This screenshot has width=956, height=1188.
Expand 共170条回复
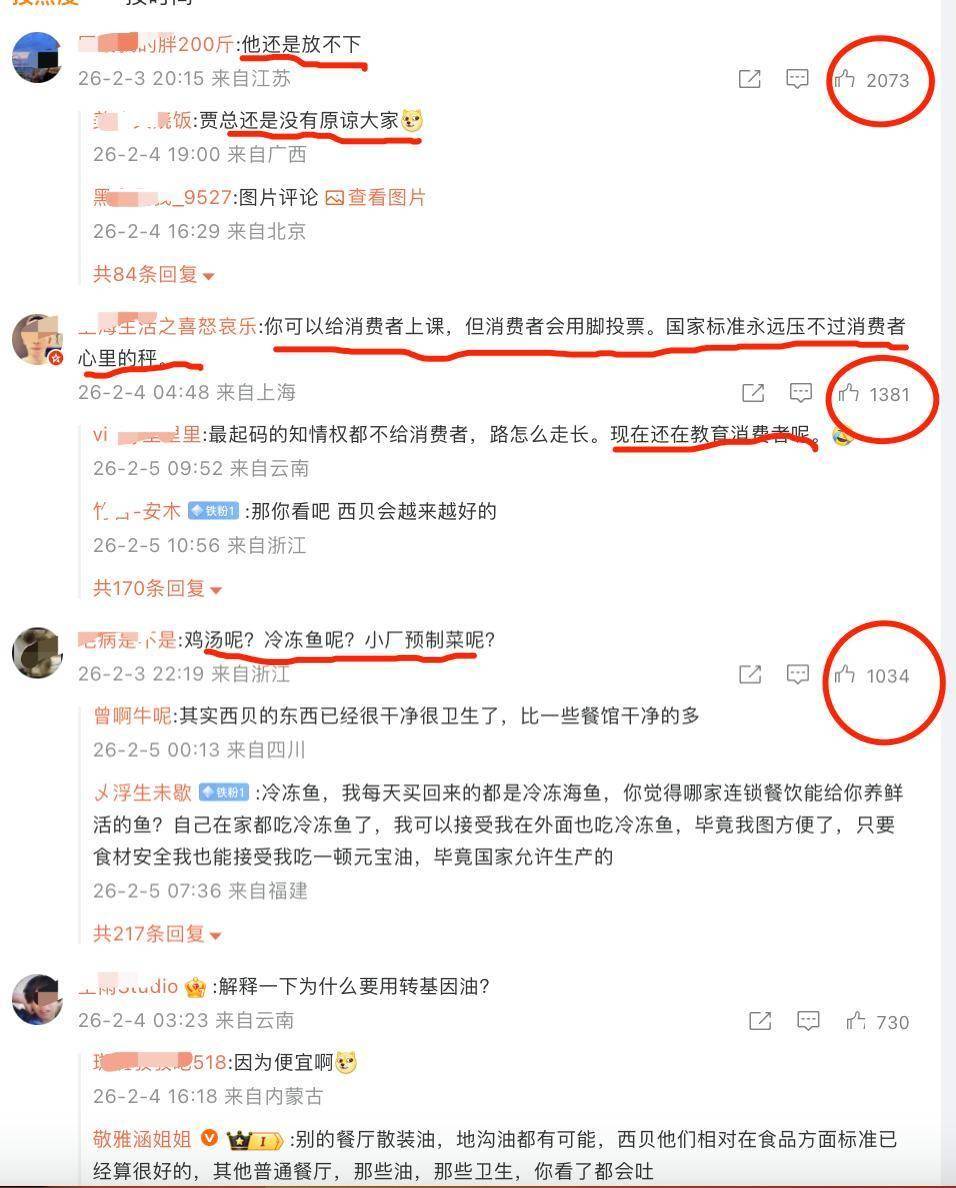coord(157,588)
